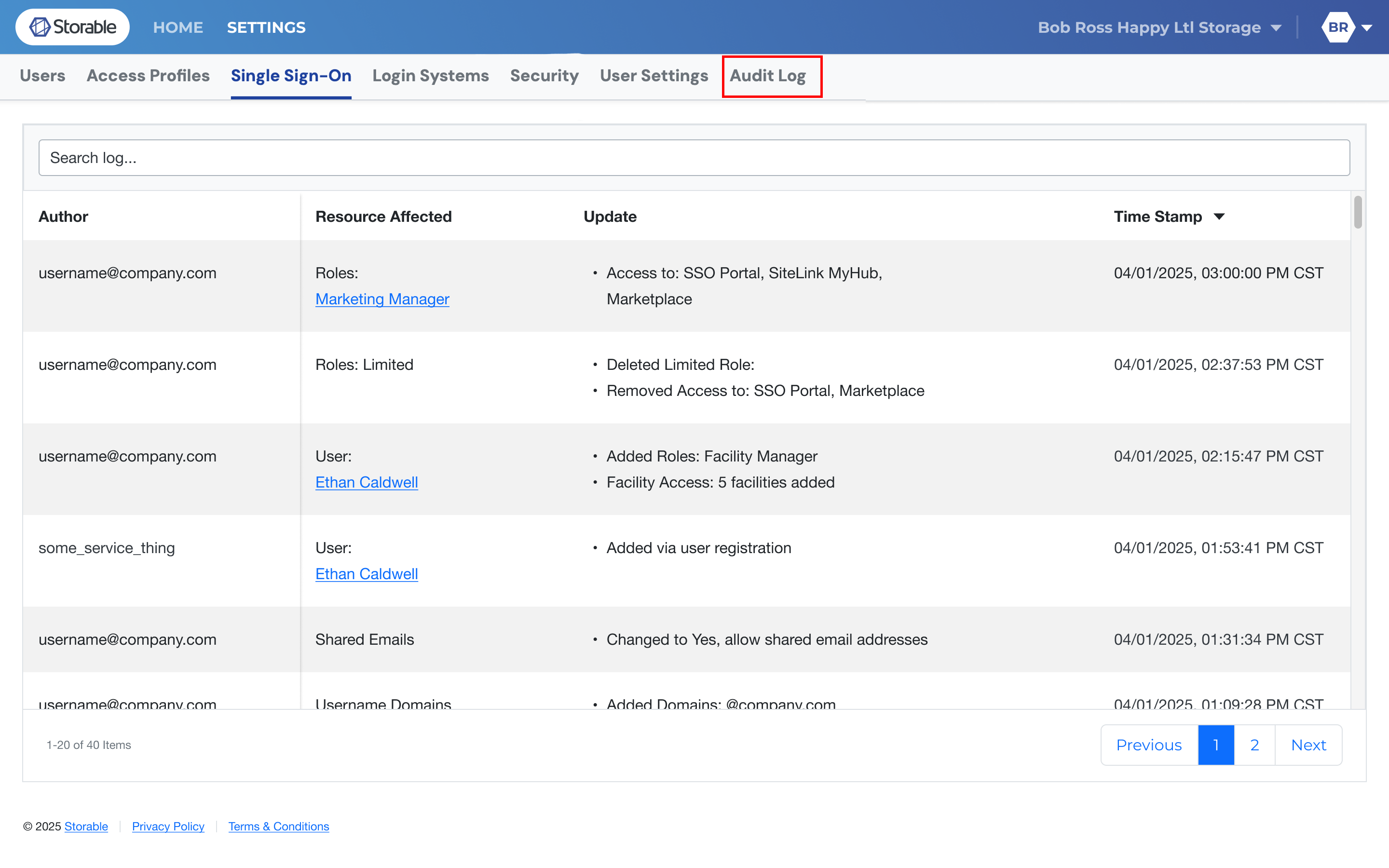This screenshot has height=868, width=1389.
Task: Switch to the Users tab
Action: [42, 76]
